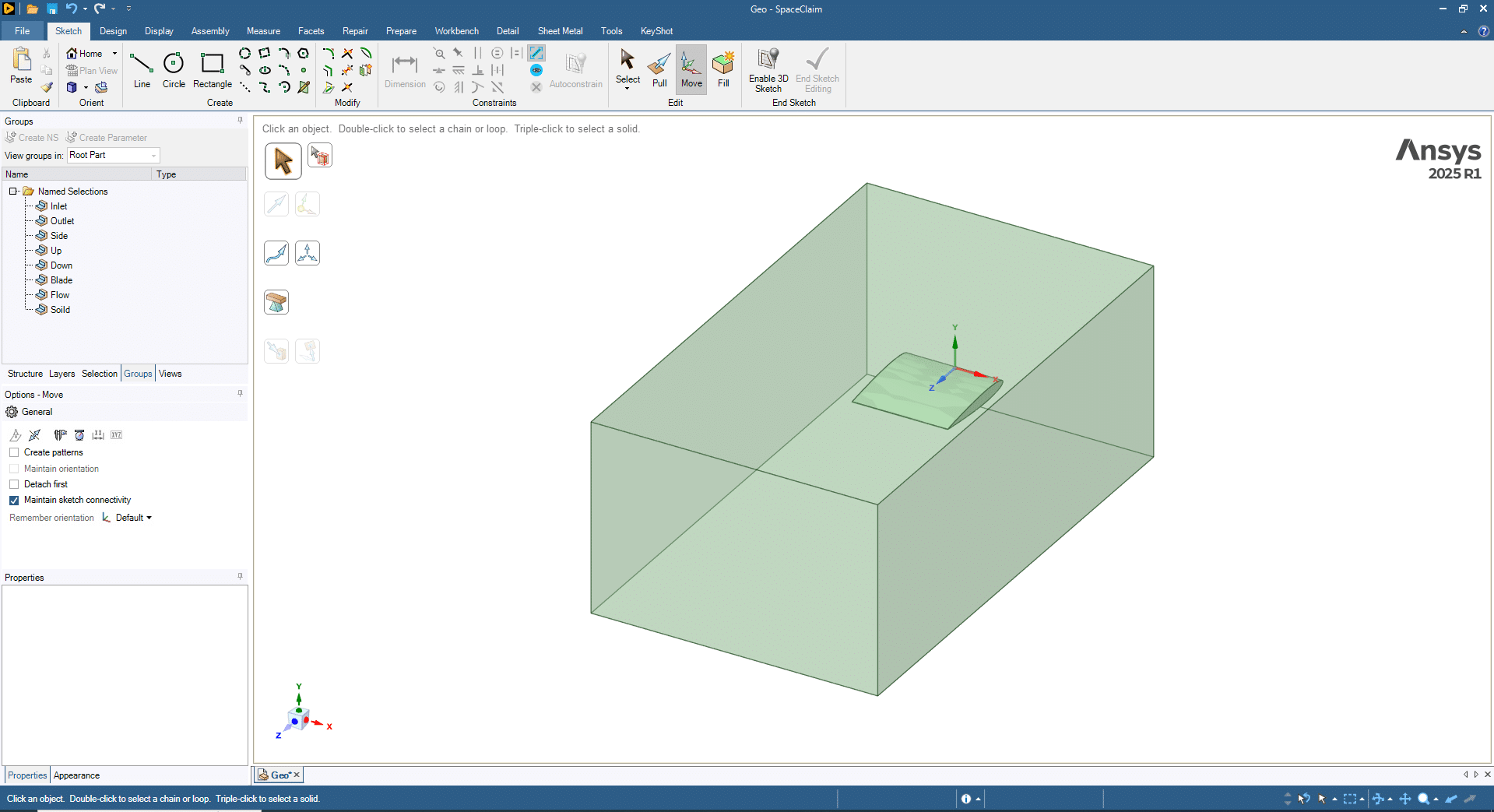Collapse the Named Selections tree node
Screen dimensions: 1494x812
pos(13,192)
